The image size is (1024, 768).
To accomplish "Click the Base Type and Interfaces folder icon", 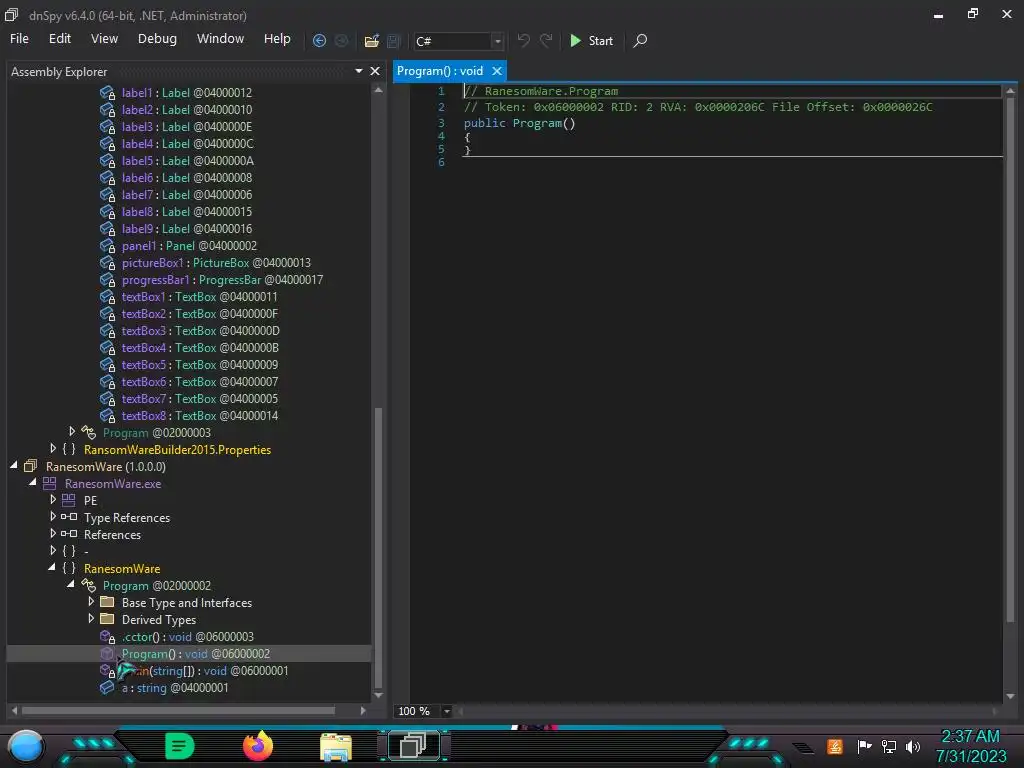I will point(107,602).
